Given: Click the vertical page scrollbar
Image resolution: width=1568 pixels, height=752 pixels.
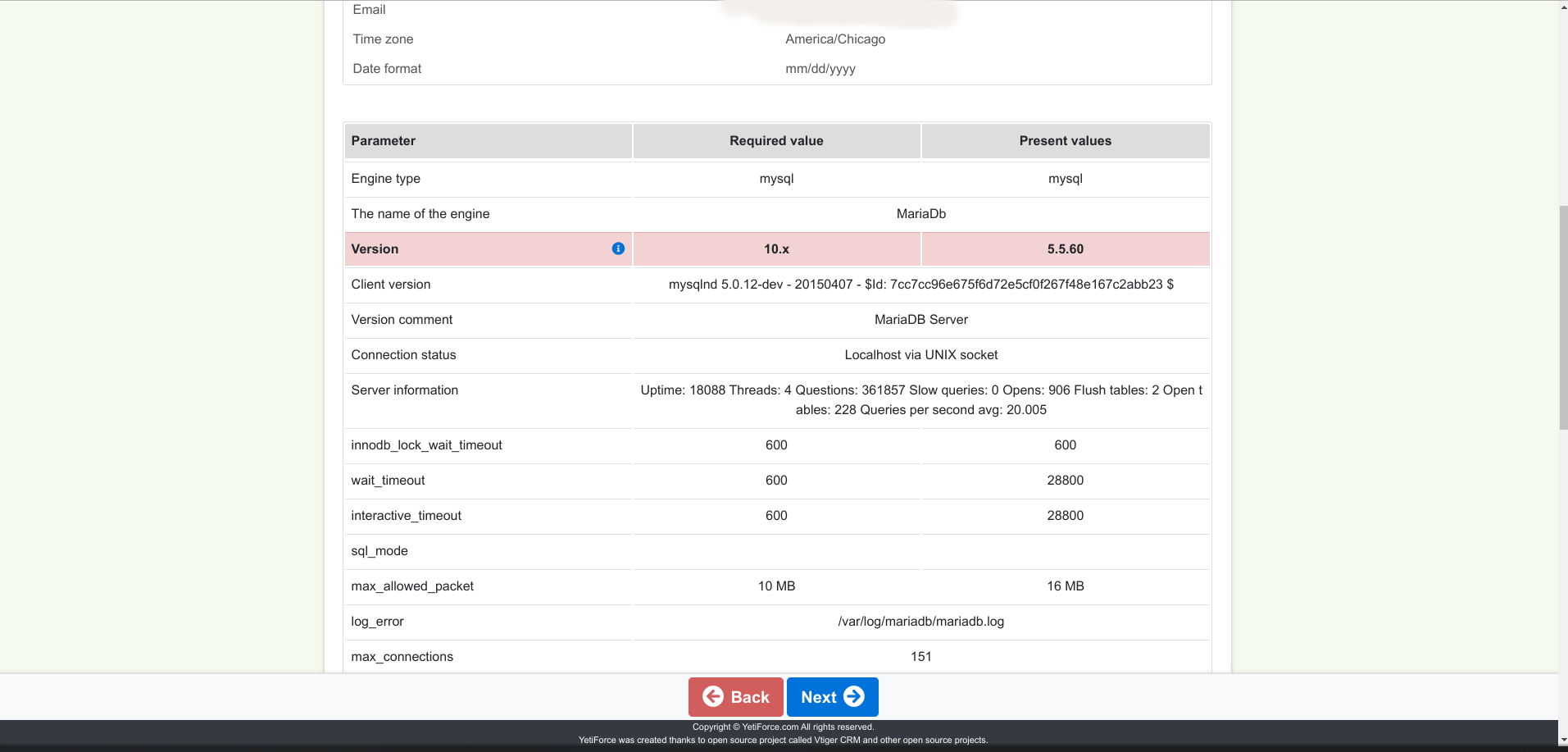Looking at the screenshot, I should tap(1563, 317).
